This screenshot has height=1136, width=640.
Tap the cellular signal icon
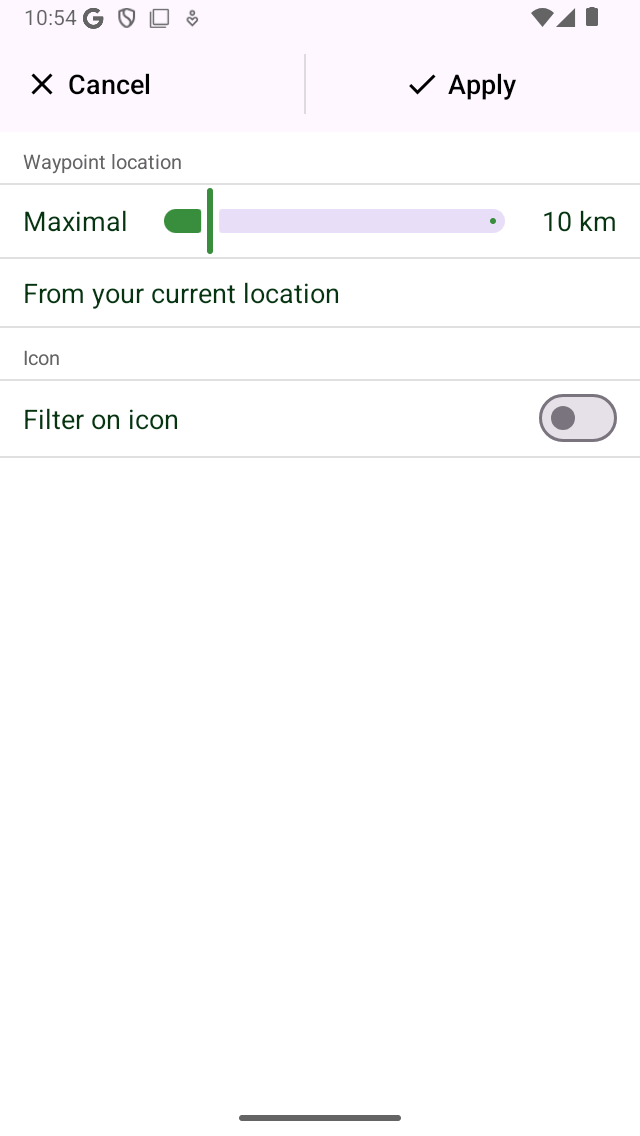click(x=566, y=17)
